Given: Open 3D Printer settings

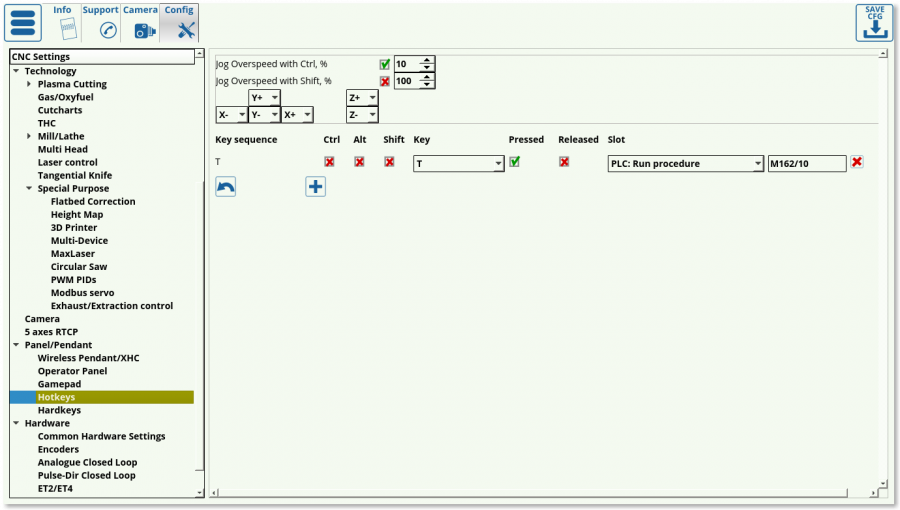Looking at the screenshot, I should tap(73, 228).
